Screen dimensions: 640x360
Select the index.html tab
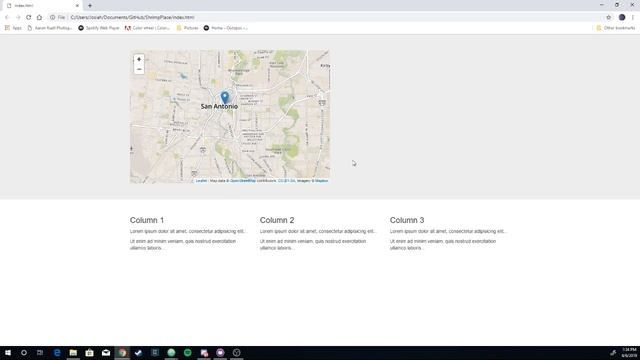[x=41, y=6]
